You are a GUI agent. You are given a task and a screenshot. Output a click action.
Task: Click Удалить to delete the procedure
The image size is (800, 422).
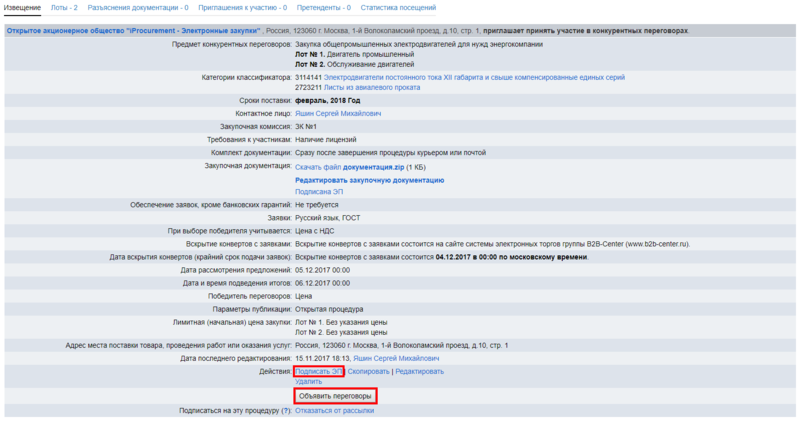click(309, 381)
